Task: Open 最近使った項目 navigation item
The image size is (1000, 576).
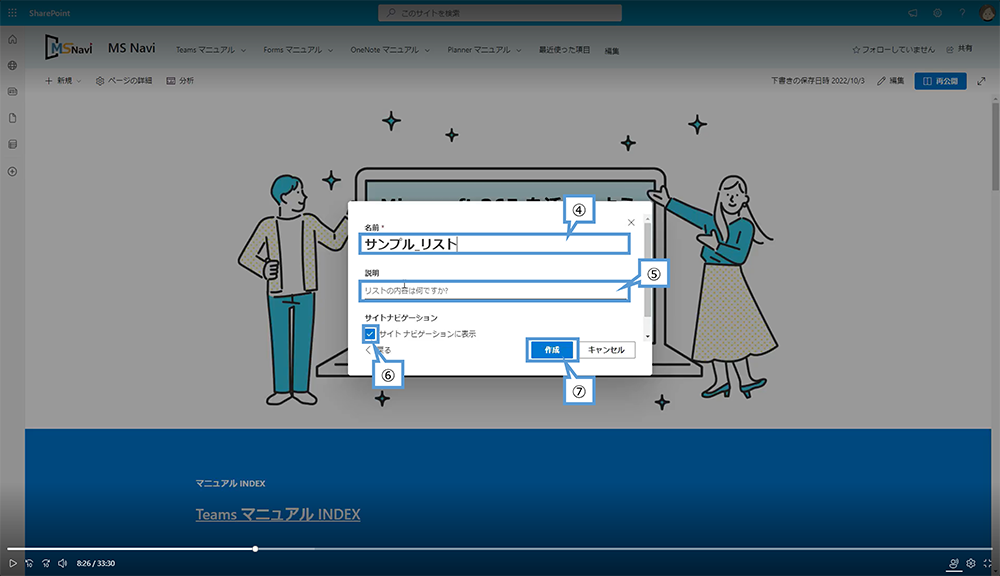Action: (x=564, y=50)
